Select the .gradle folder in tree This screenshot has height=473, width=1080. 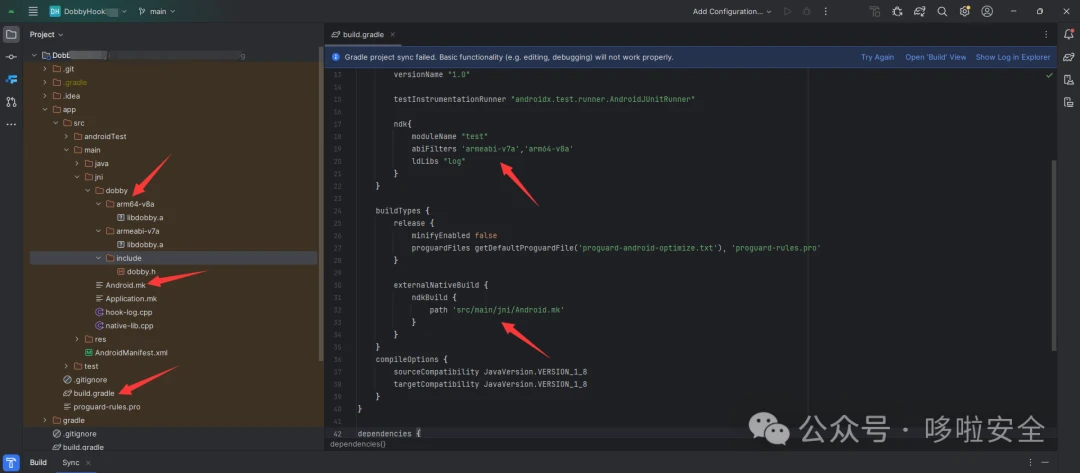(x=74, y=83)
